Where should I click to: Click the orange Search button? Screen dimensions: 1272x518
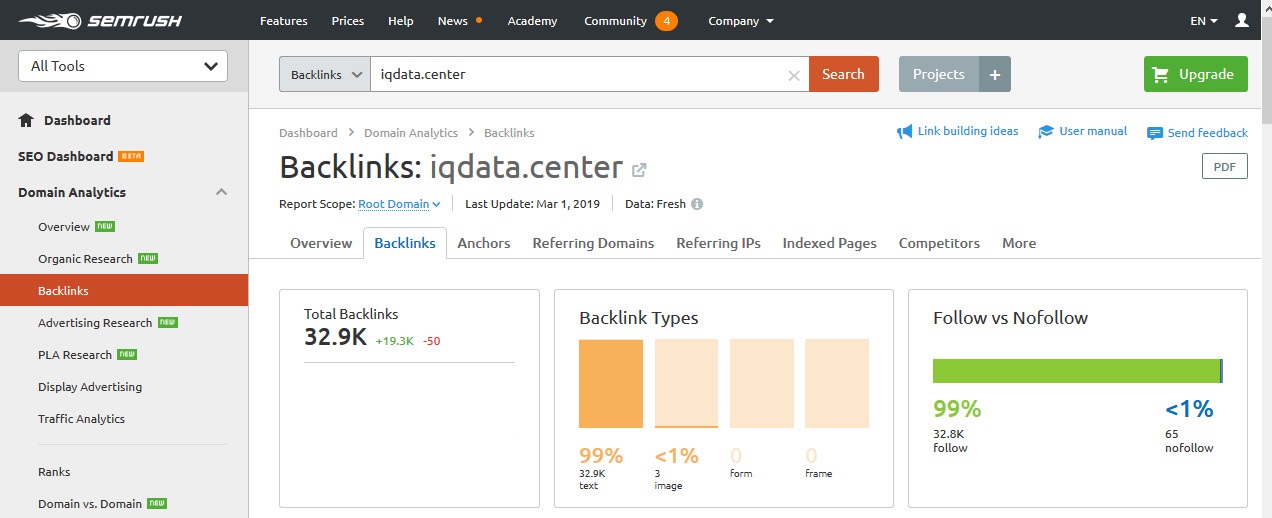coord(843,74)
